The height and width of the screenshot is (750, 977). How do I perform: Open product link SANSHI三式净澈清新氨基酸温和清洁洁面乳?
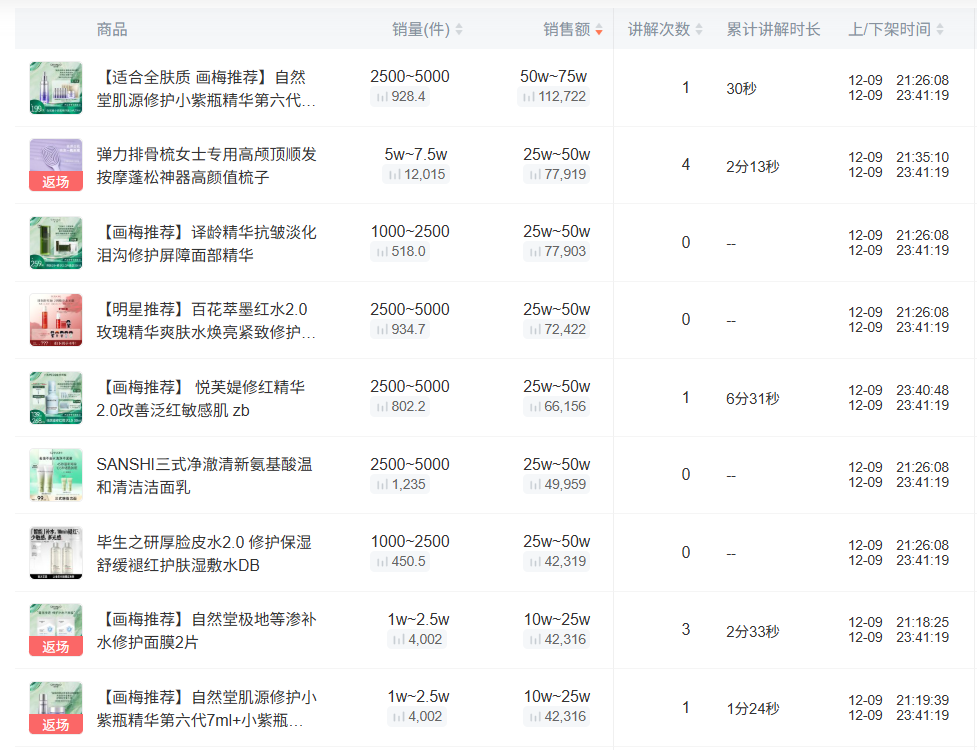pos(204,476)
